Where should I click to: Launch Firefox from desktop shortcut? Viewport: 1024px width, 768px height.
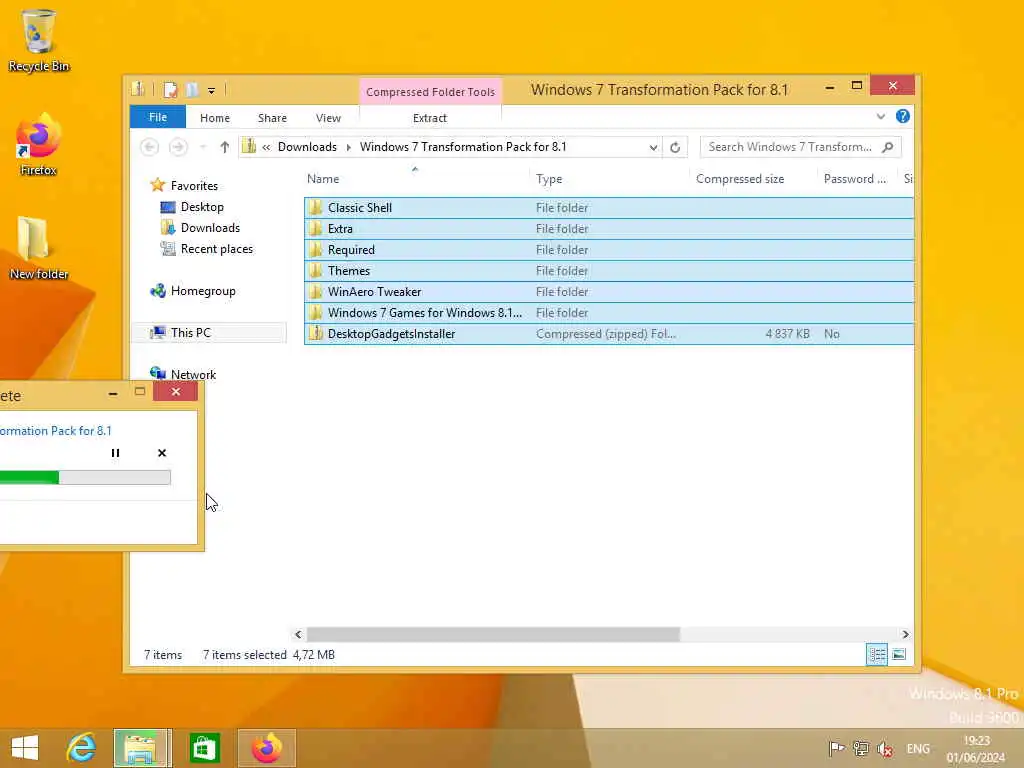click(x=39, y=145)
